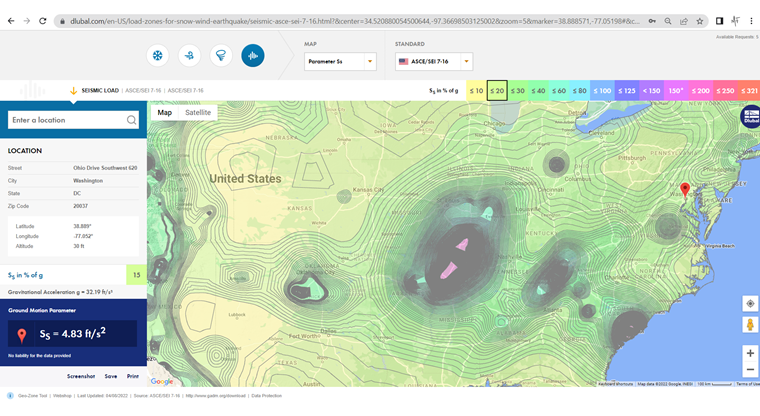Click the Print button

click(133, 376)
